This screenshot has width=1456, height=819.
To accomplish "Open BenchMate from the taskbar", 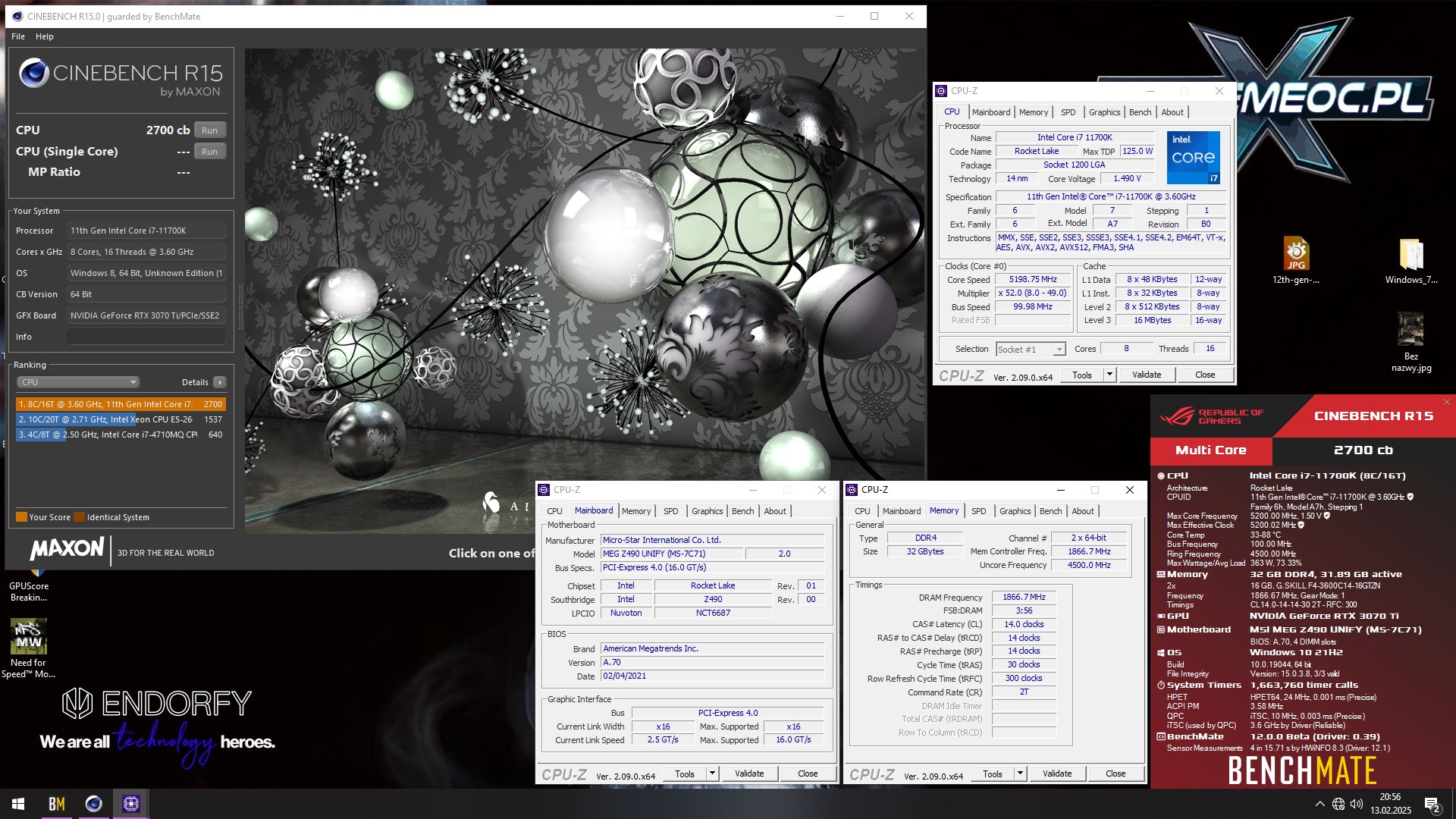I will click(x=57, y=804).
